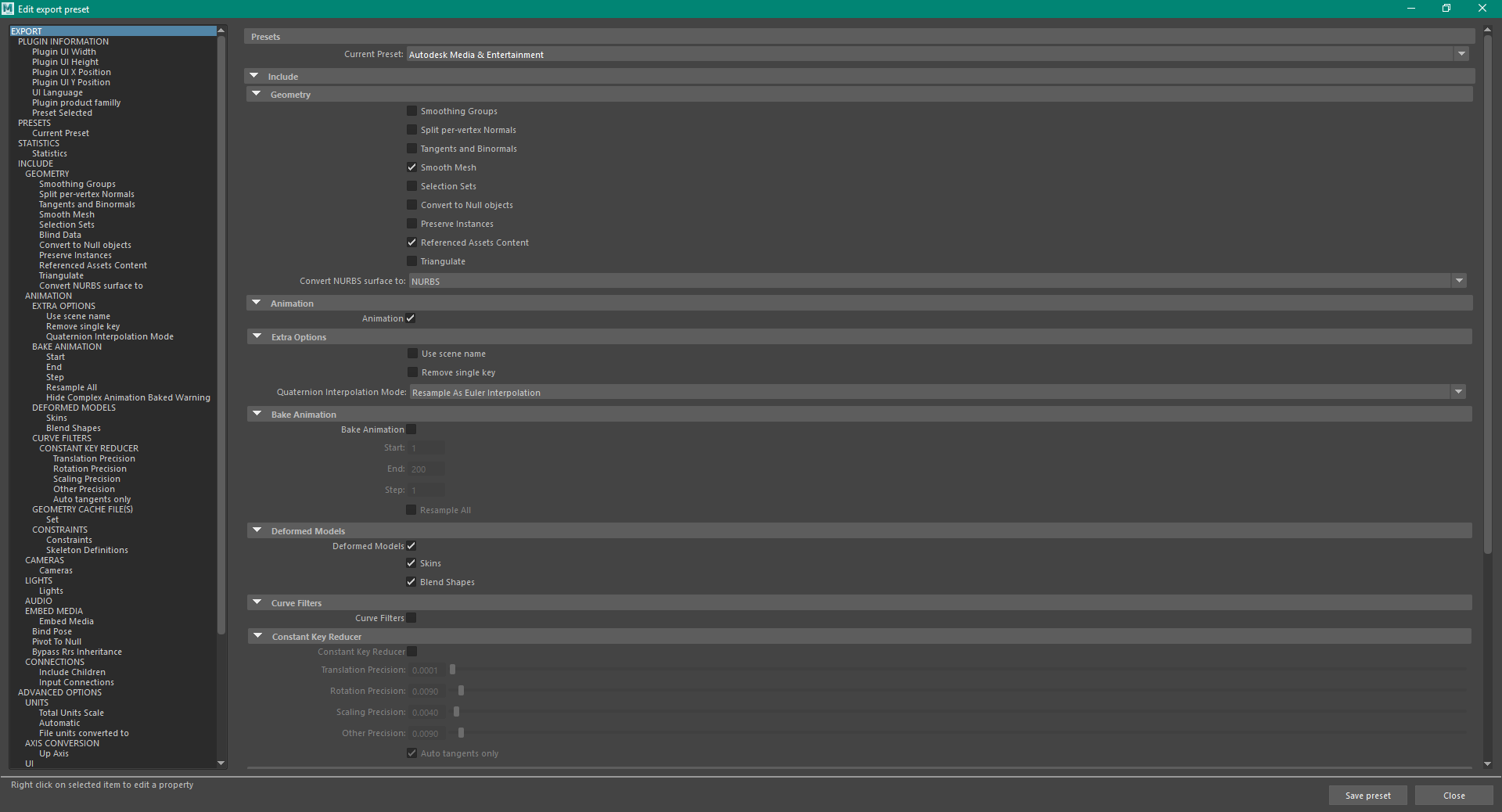Viewport: 1502px width, 812px height.
Task: Uncheck Referenced Assets Content
Action: pos(411,242)
